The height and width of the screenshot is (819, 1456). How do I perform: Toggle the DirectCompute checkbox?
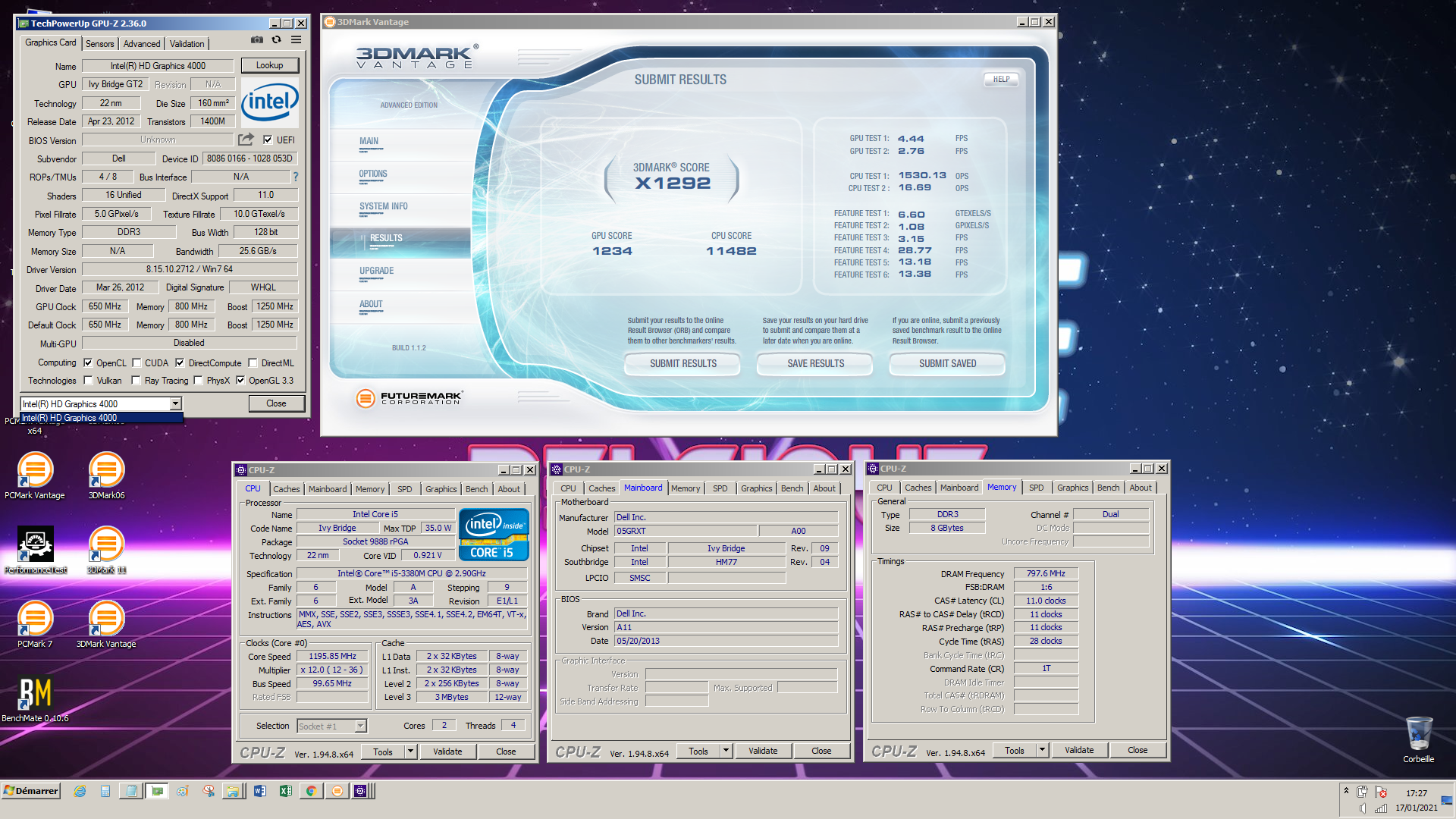coord(180,363)
